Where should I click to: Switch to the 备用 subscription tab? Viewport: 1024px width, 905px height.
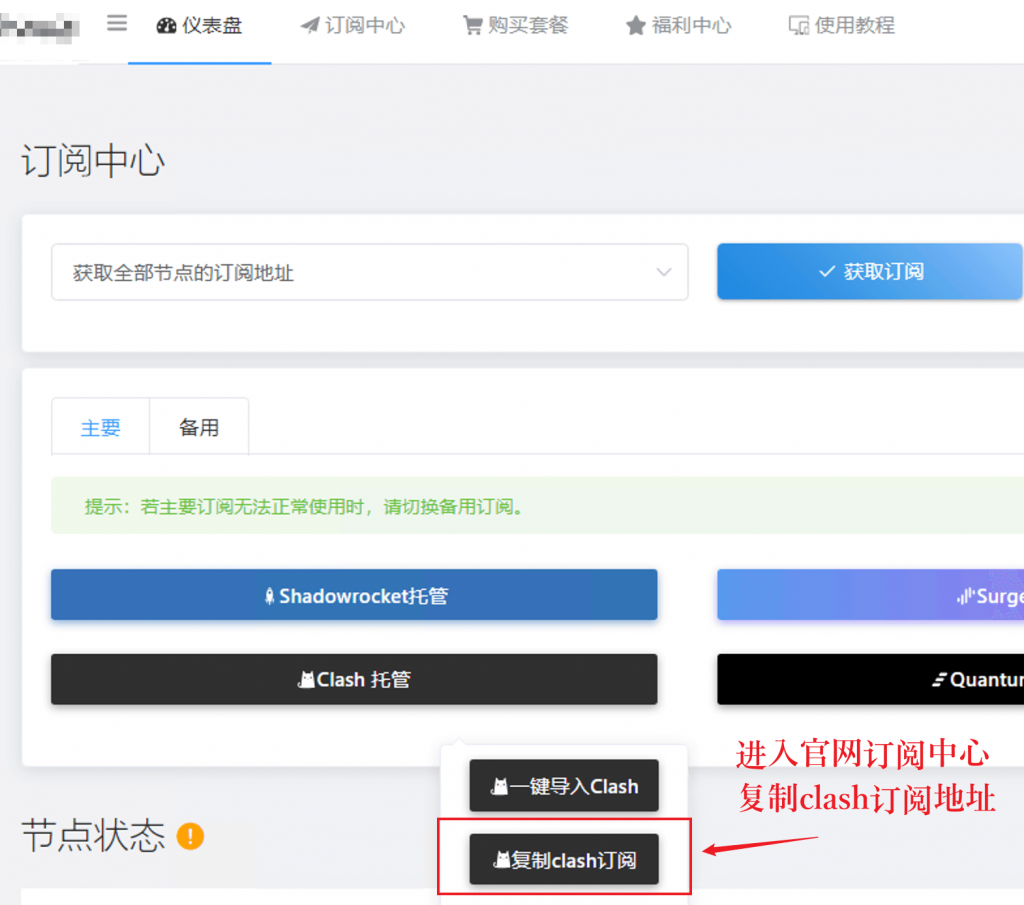click(x=199, y=428)
